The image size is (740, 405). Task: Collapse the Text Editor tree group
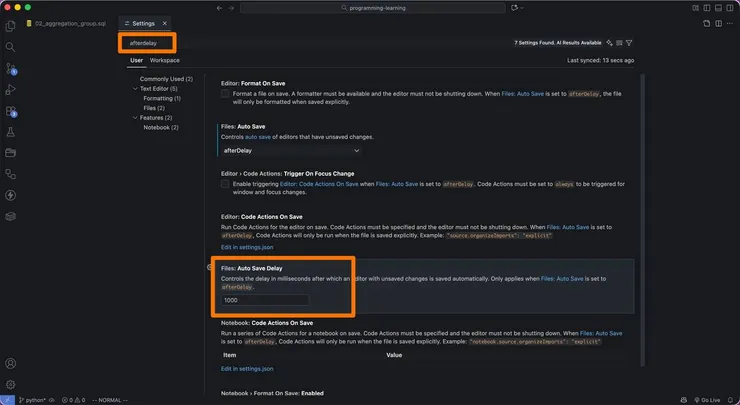[135, 89]
